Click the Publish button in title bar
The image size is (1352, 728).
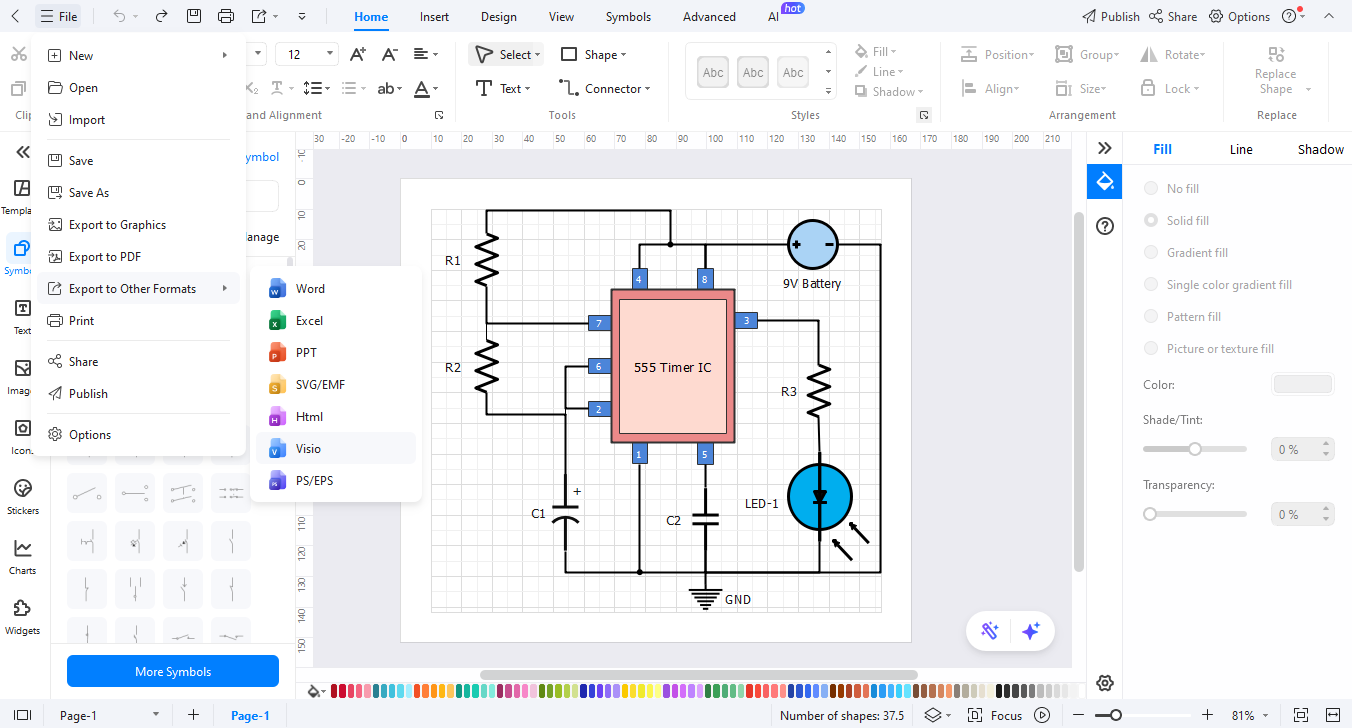pos(1111,16)
